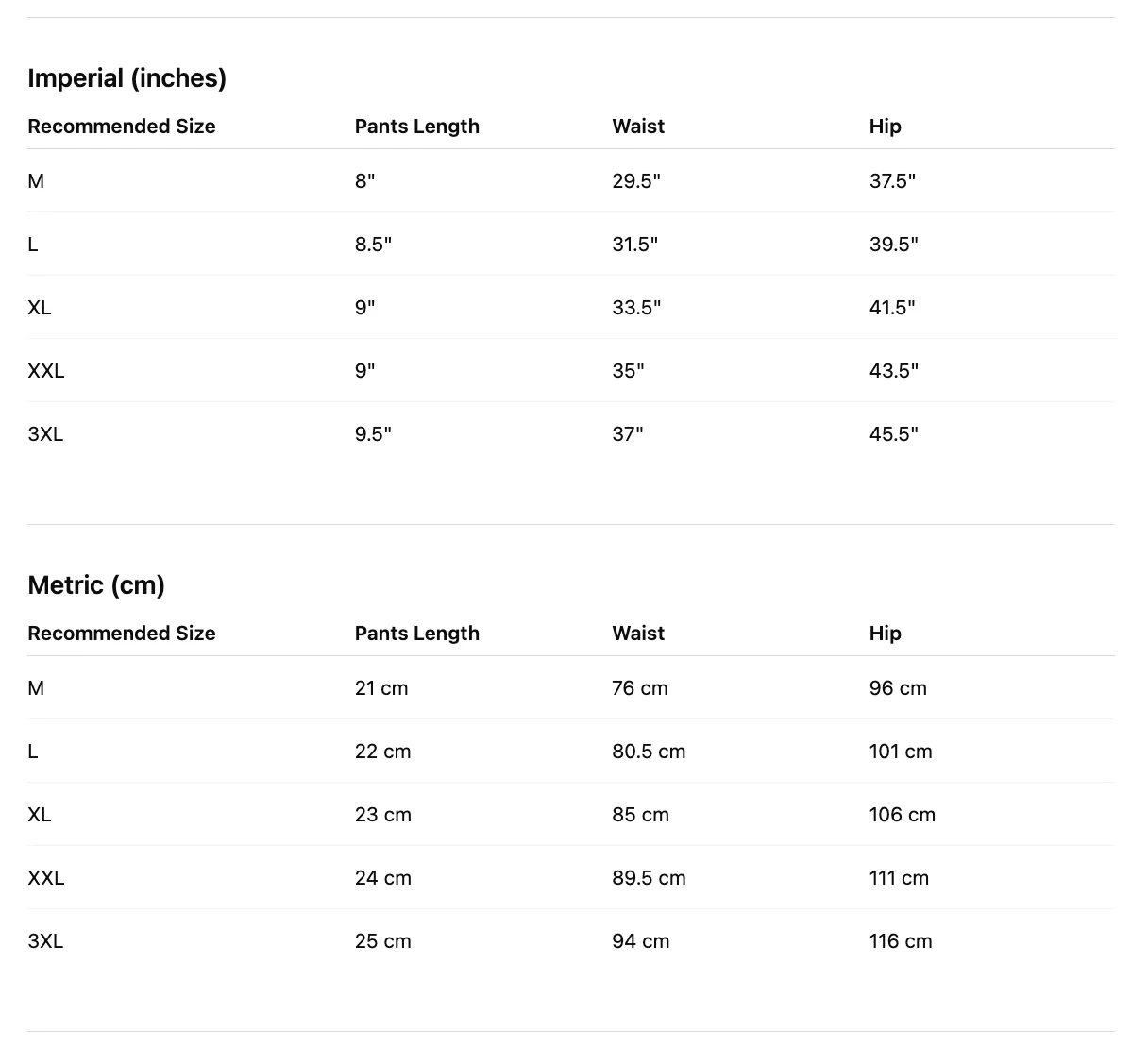1148x1048 pixels.
Task: Select the Imperial (inches) heading
Action: 127,78
